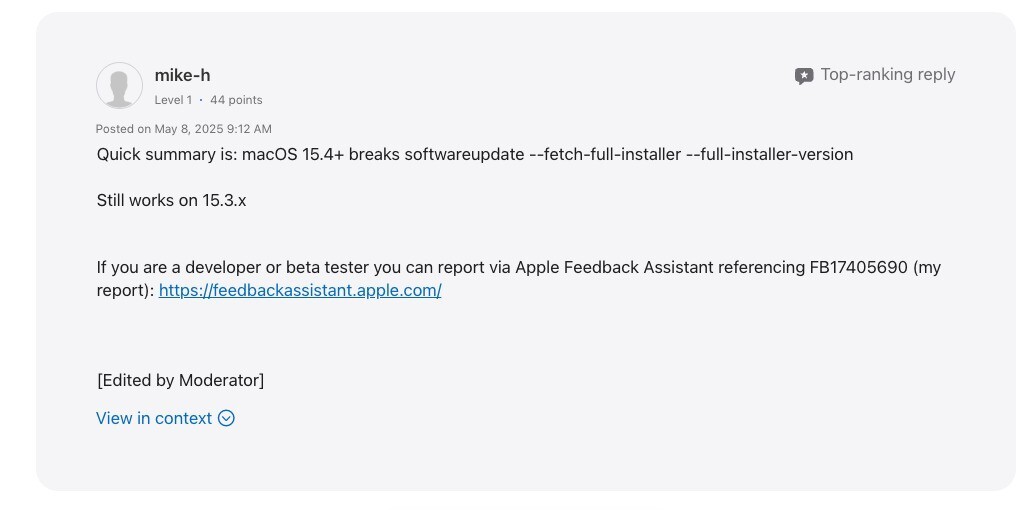Open the View in context link
Screen dimensions: 1035x510
click(x=154, y=418)
